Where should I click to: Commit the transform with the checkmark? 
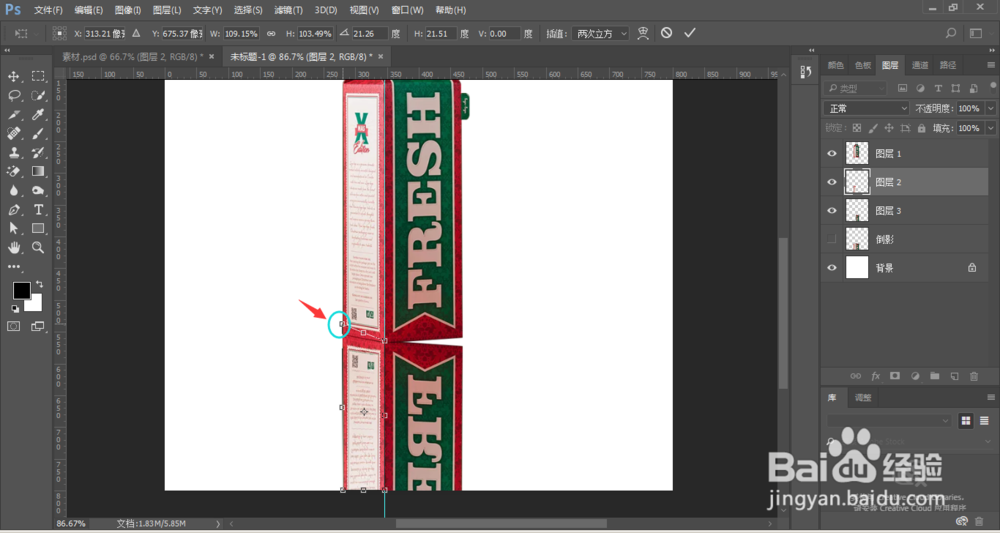689,33
